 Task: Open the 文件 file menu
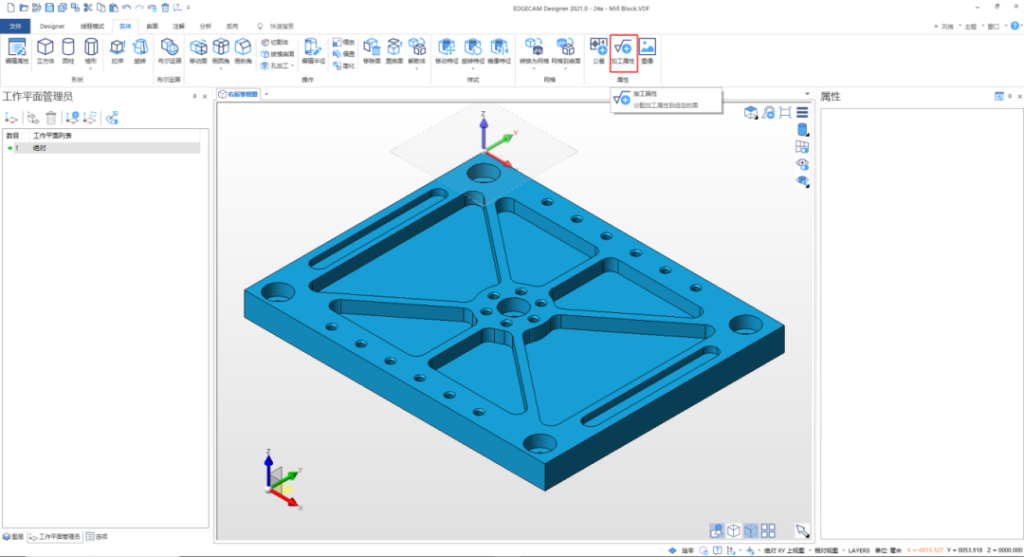(x=16, y=25)
